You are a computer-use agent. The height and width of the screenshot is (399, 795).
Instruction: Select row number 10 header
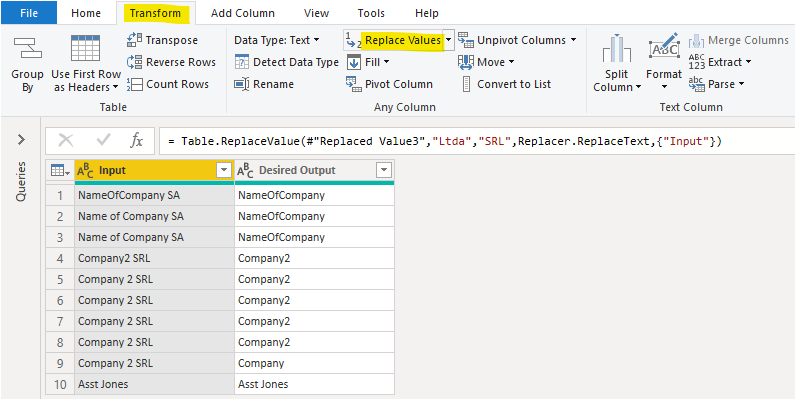click(x=60, y=384)
